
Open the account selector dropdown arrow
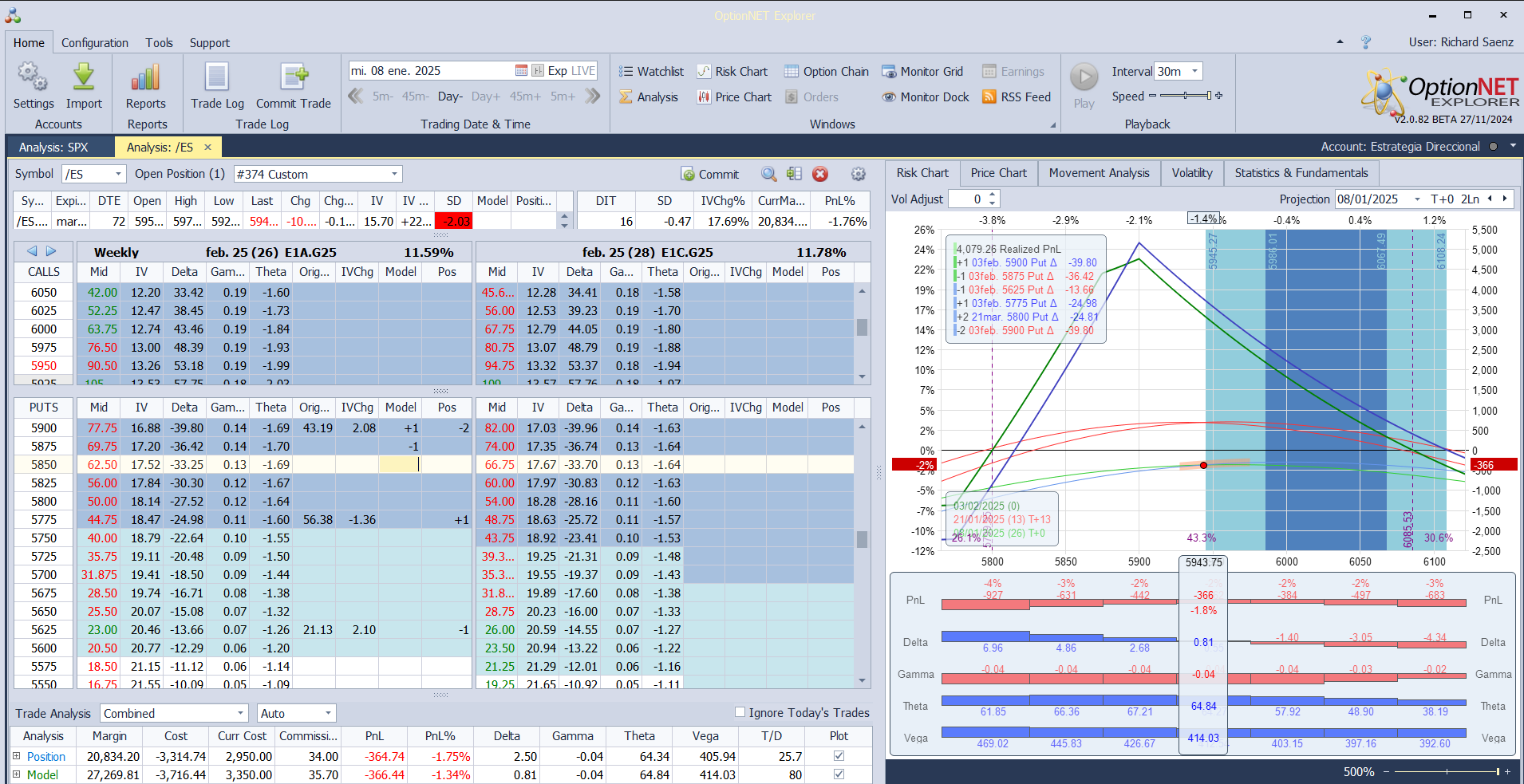1513,147
